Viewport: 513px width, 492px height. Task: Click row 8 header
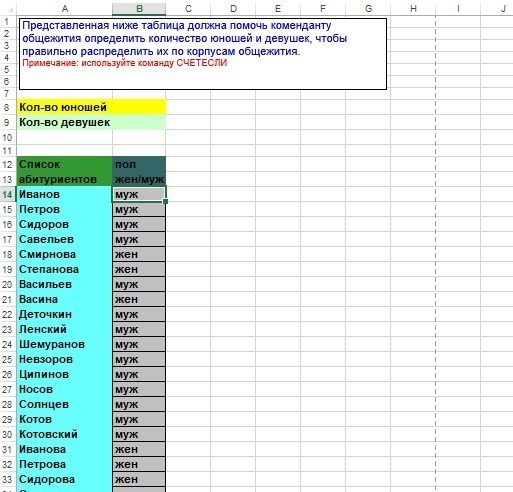click(x=7, y=107)
